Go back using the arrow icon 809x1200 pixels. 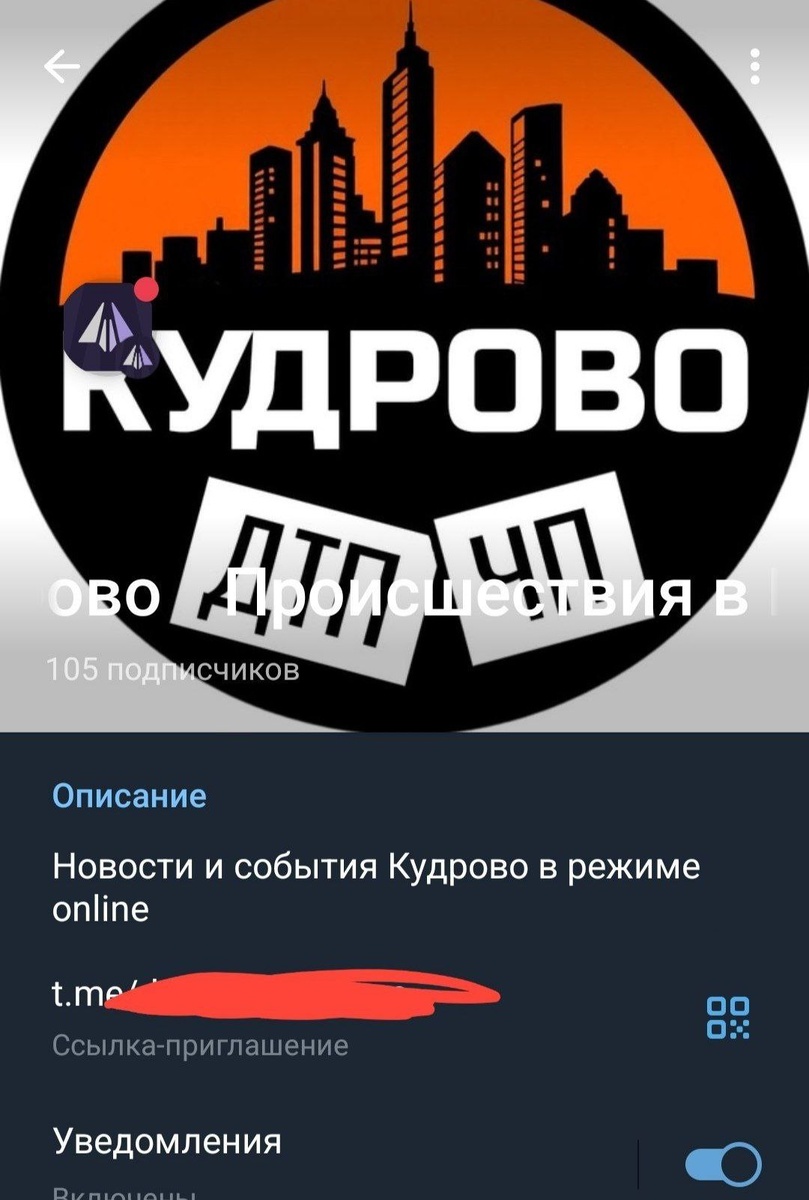[61, 67]
